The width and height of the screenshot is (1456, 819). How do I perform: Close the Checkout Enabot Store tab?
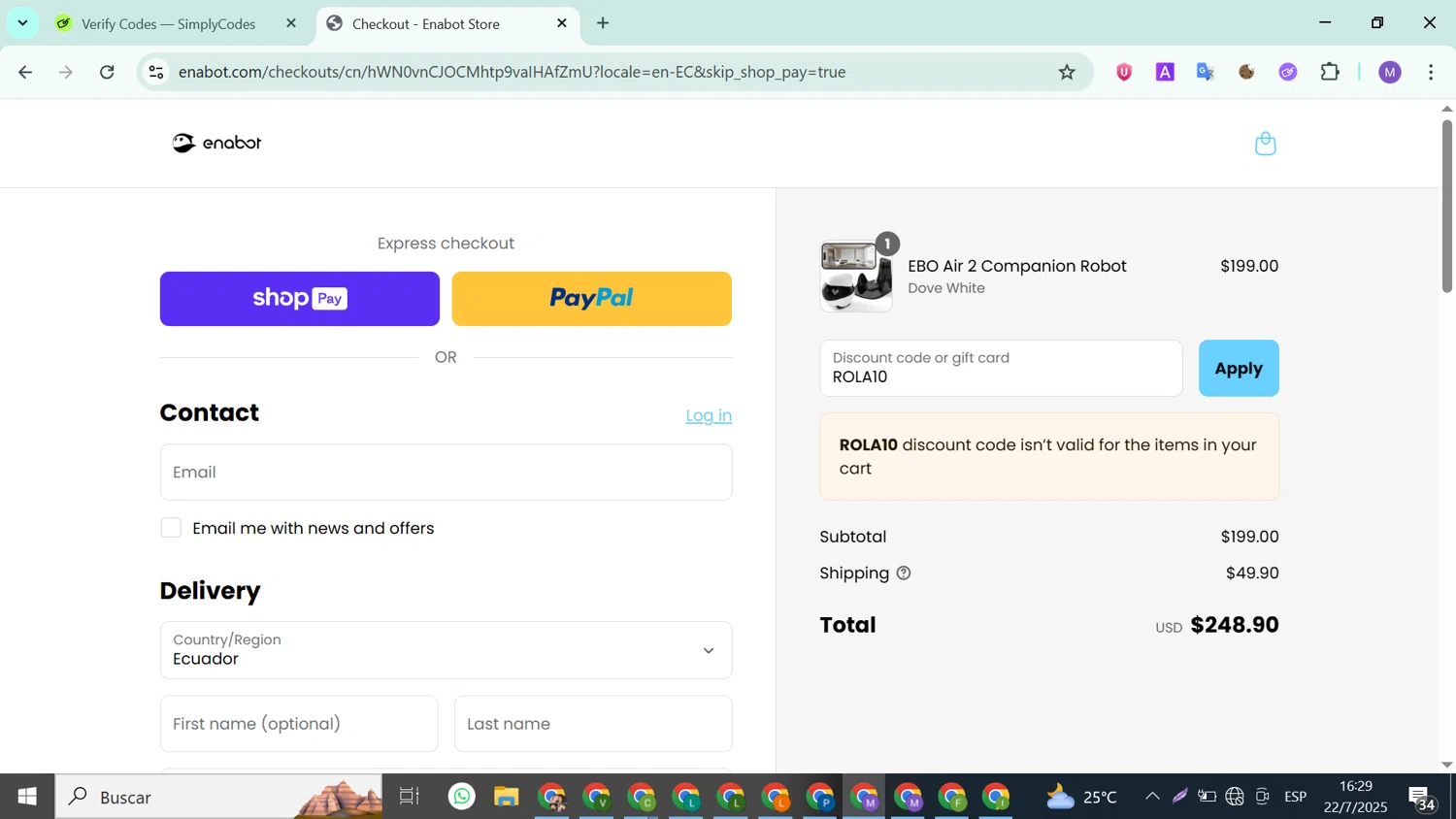(562, 23)
